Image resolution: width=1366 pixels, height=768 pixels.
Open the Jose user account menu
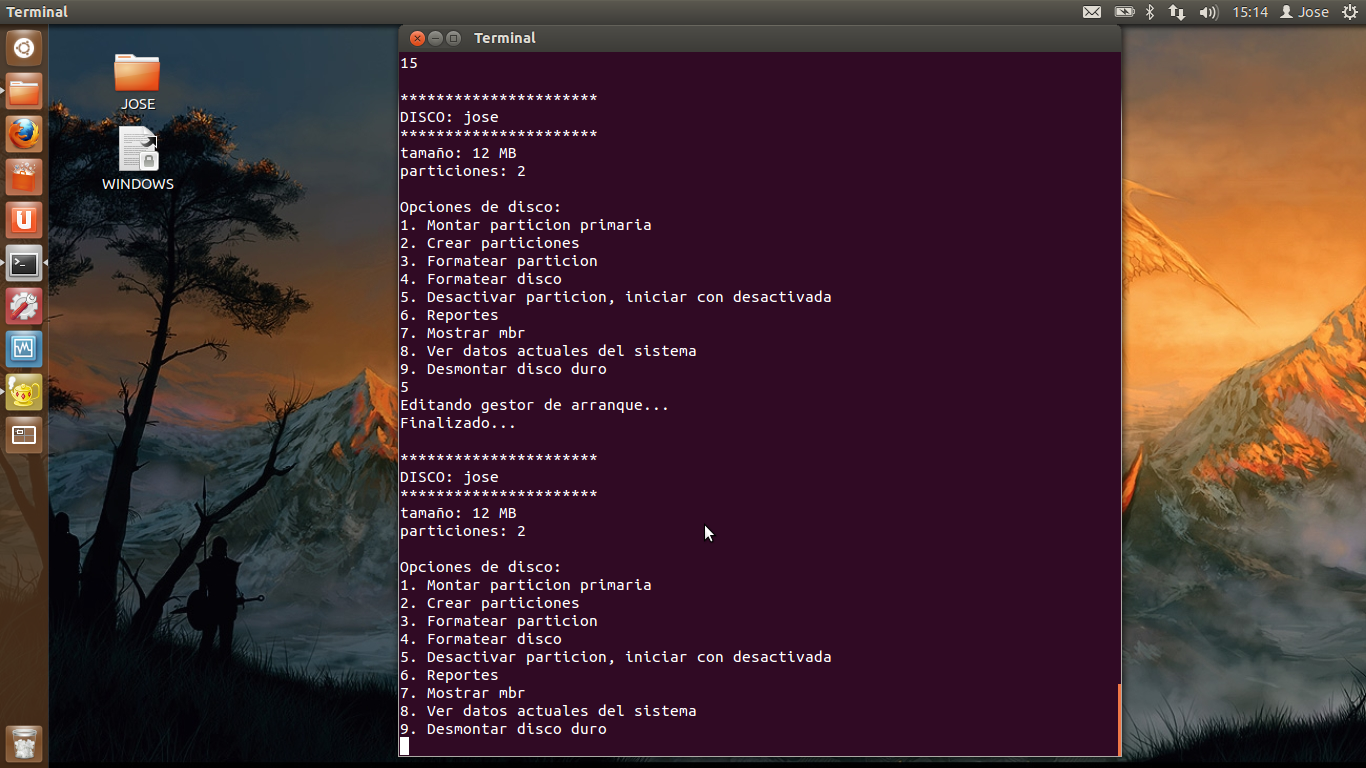pos(1305,12)
